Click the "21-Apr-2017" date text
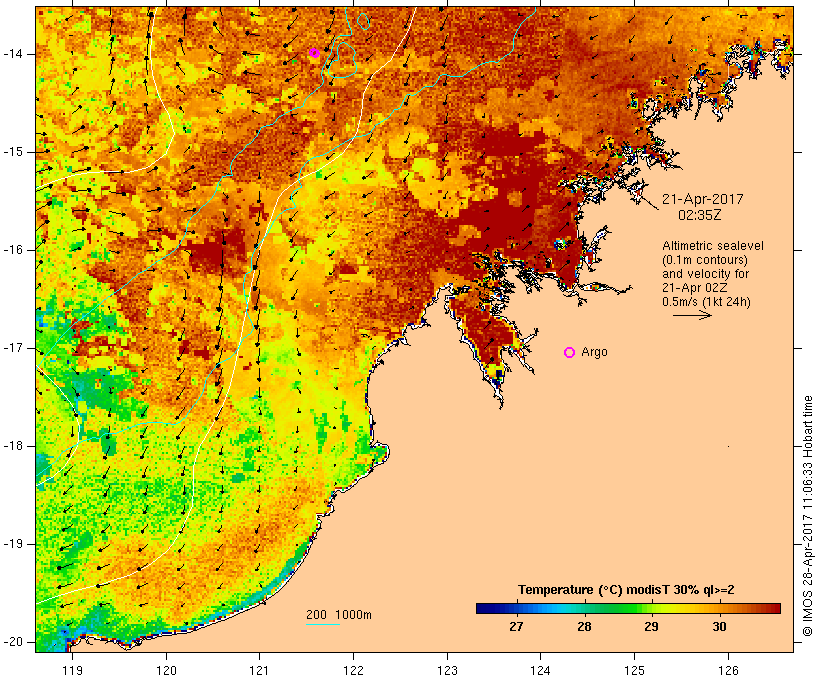The width and height of the screenshot is (820, 680). click(x=702, y=199)
